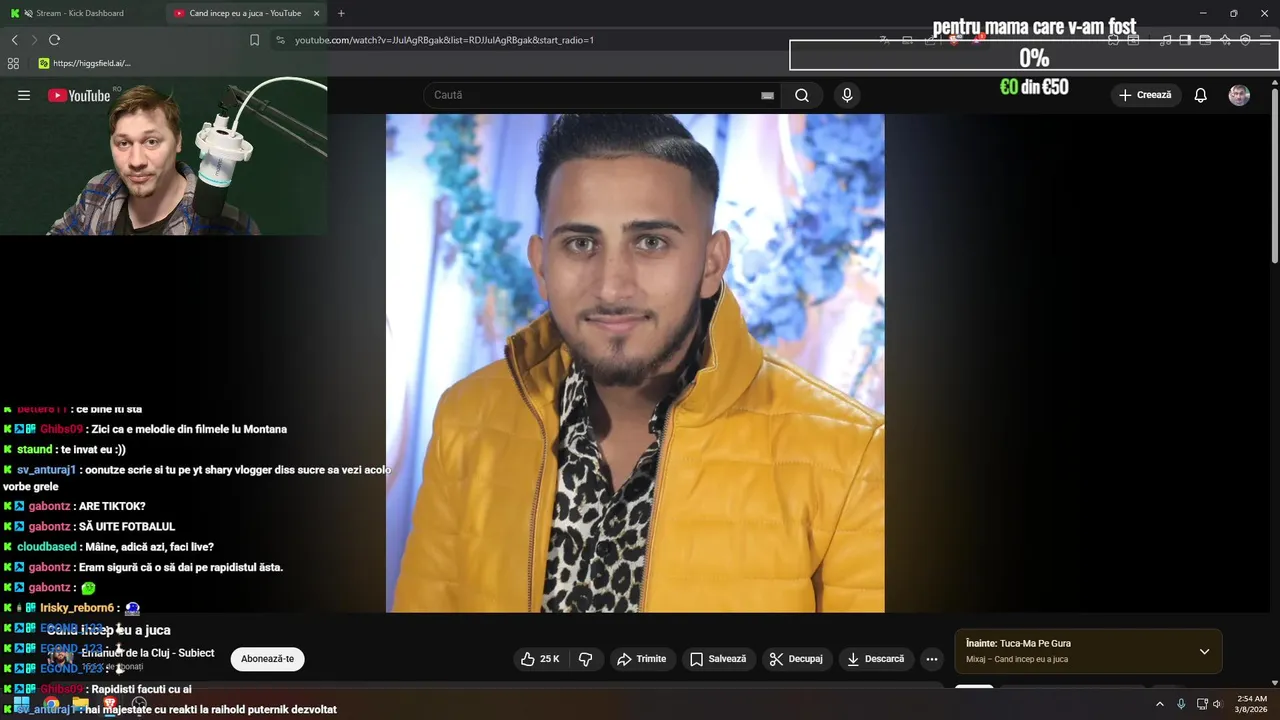Viewport: 1280px width, 720px height.
Task: Go to the YouTube home logo
Action: 79,95
